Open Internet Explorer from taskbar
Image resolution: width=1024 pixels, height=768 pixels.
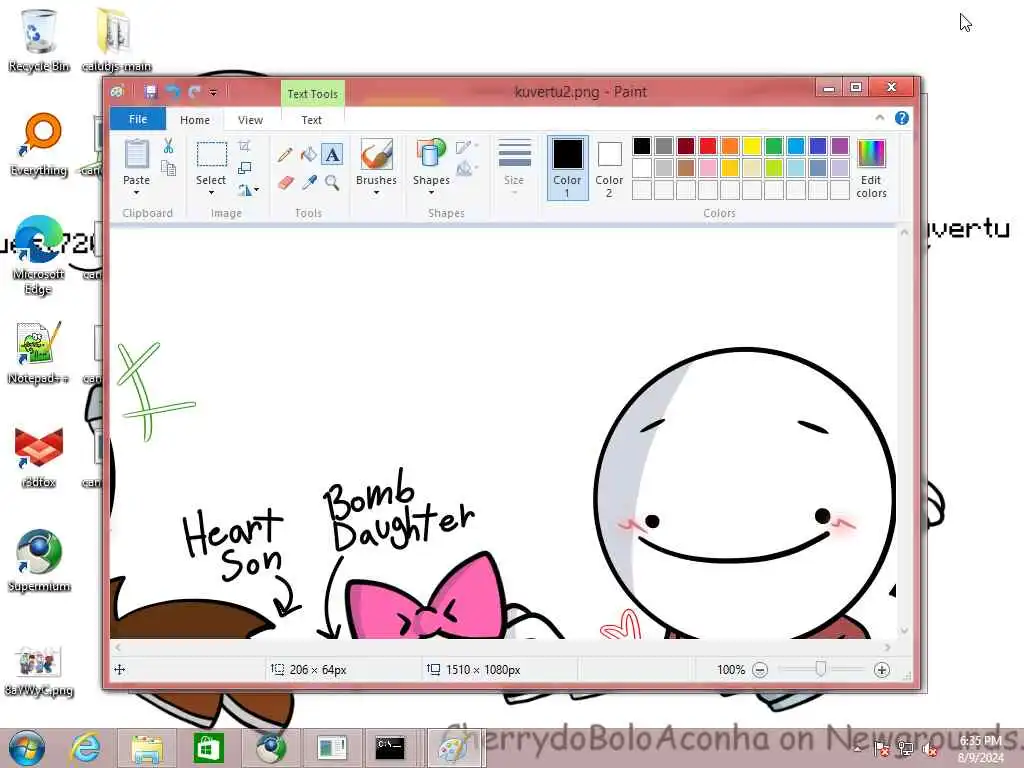click(86, 748)
